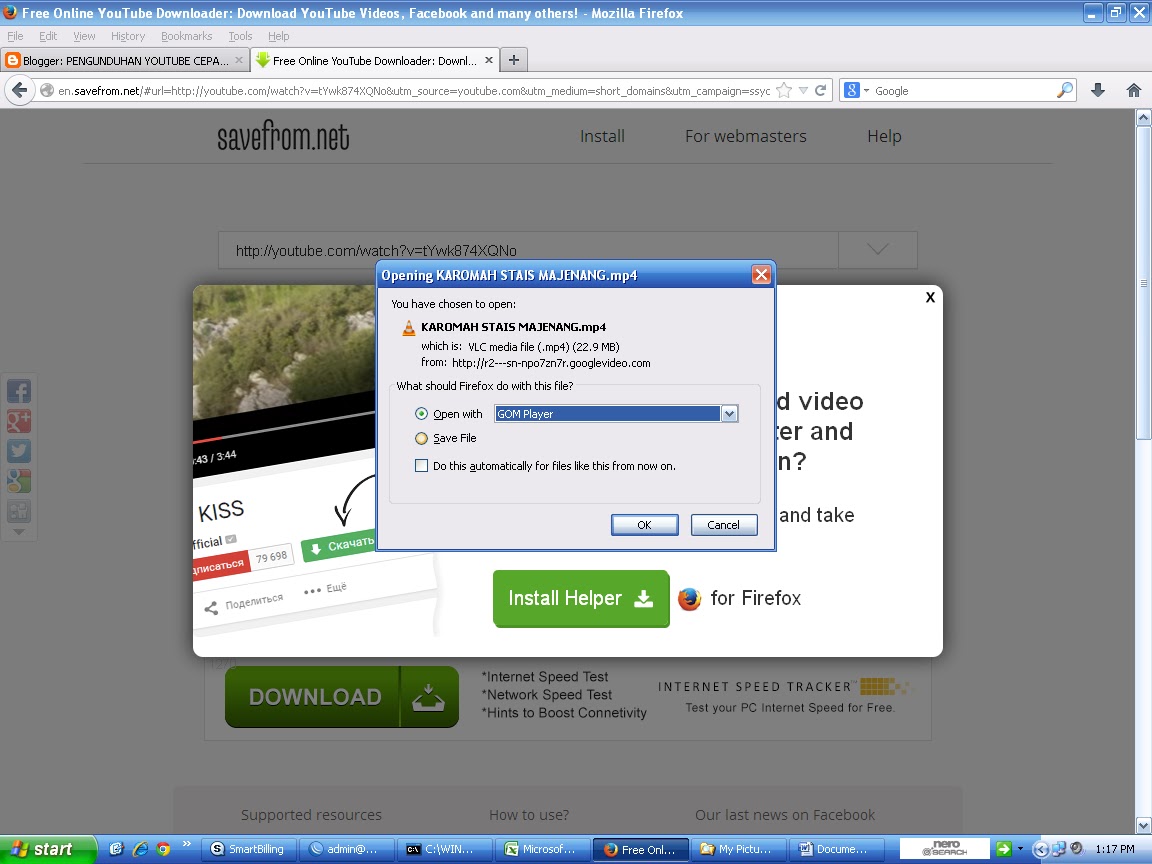1152x864 pixels.
Task: Click the VLC cone file icon
Action: pyautogui.click(x=408, y=328)
